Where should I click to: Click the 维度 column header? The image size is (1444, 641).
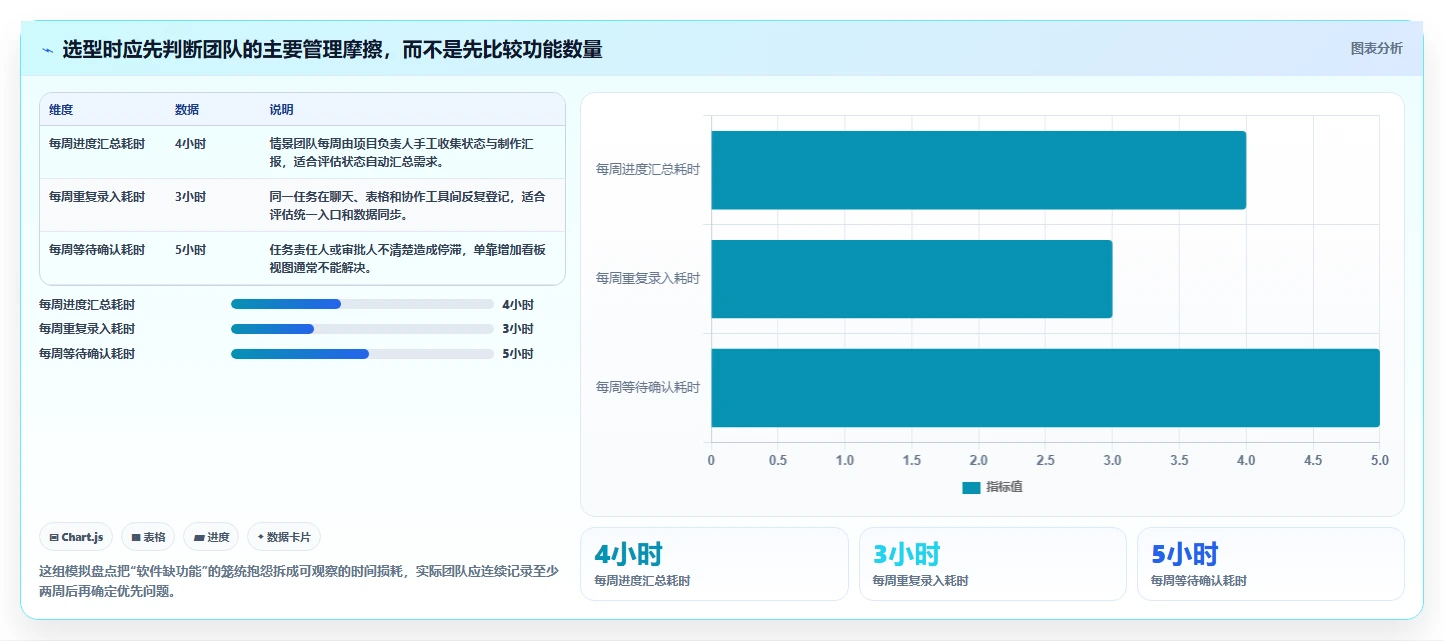pyautogui.click(x=61, y=110)
